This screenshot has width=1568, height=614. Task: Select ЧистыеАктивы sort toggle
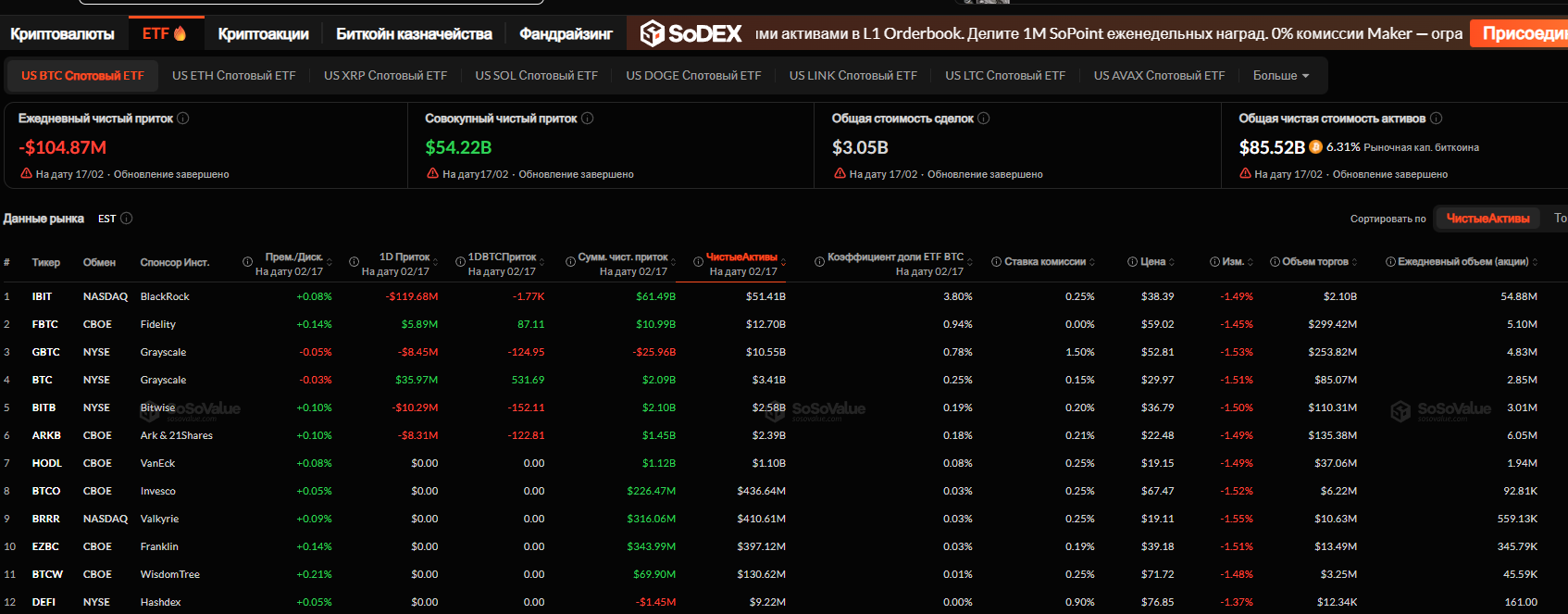tap(1487, 219)
